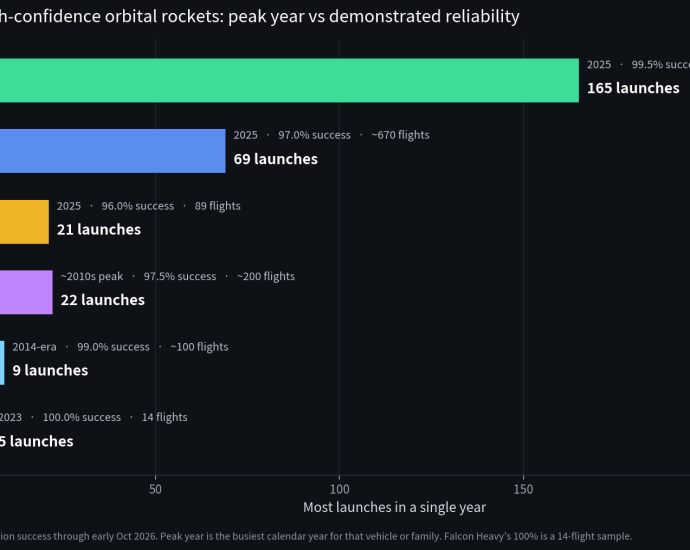Viewport: 690px width, 550px height.
Task: Click the '~670 flights' annotation
Action: [400, 135]
